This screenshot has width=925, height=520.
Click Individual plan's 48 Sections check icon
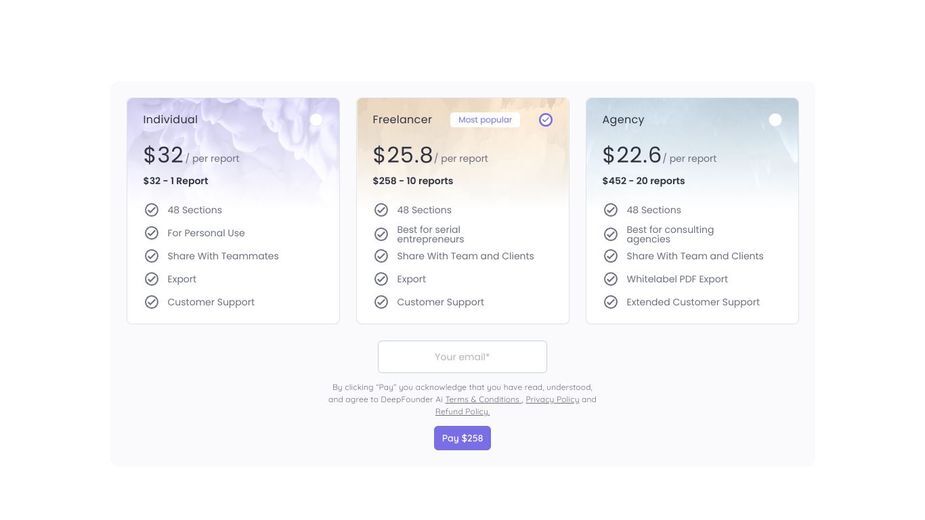pyautogui.click(x=152, y=210)
